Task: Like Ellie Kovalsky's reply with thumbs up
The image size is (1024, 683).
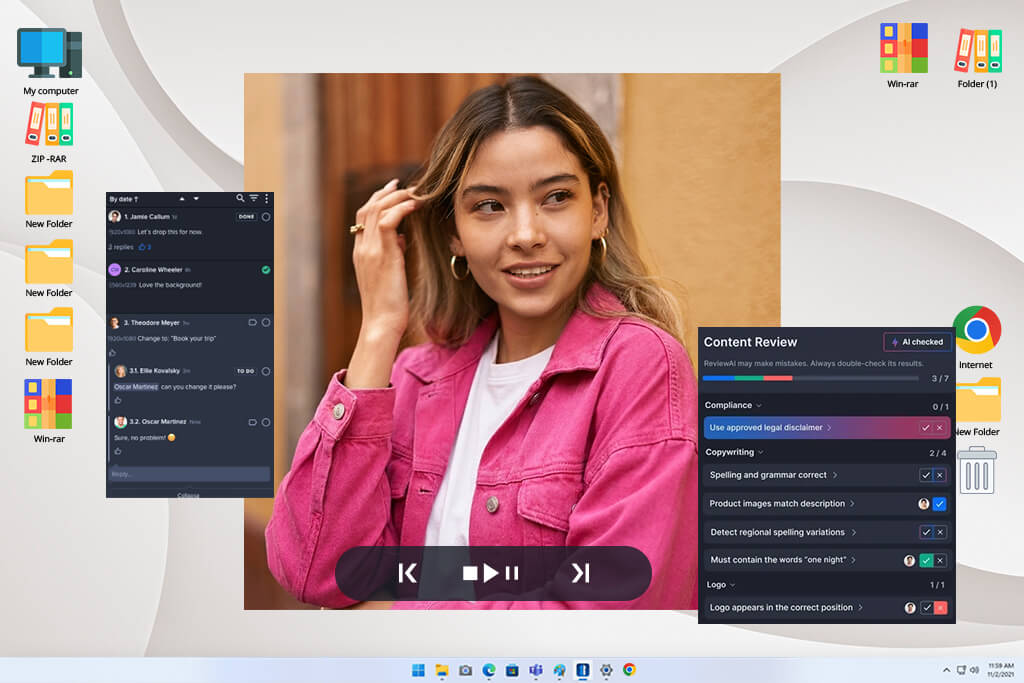Action: [118, 400]
